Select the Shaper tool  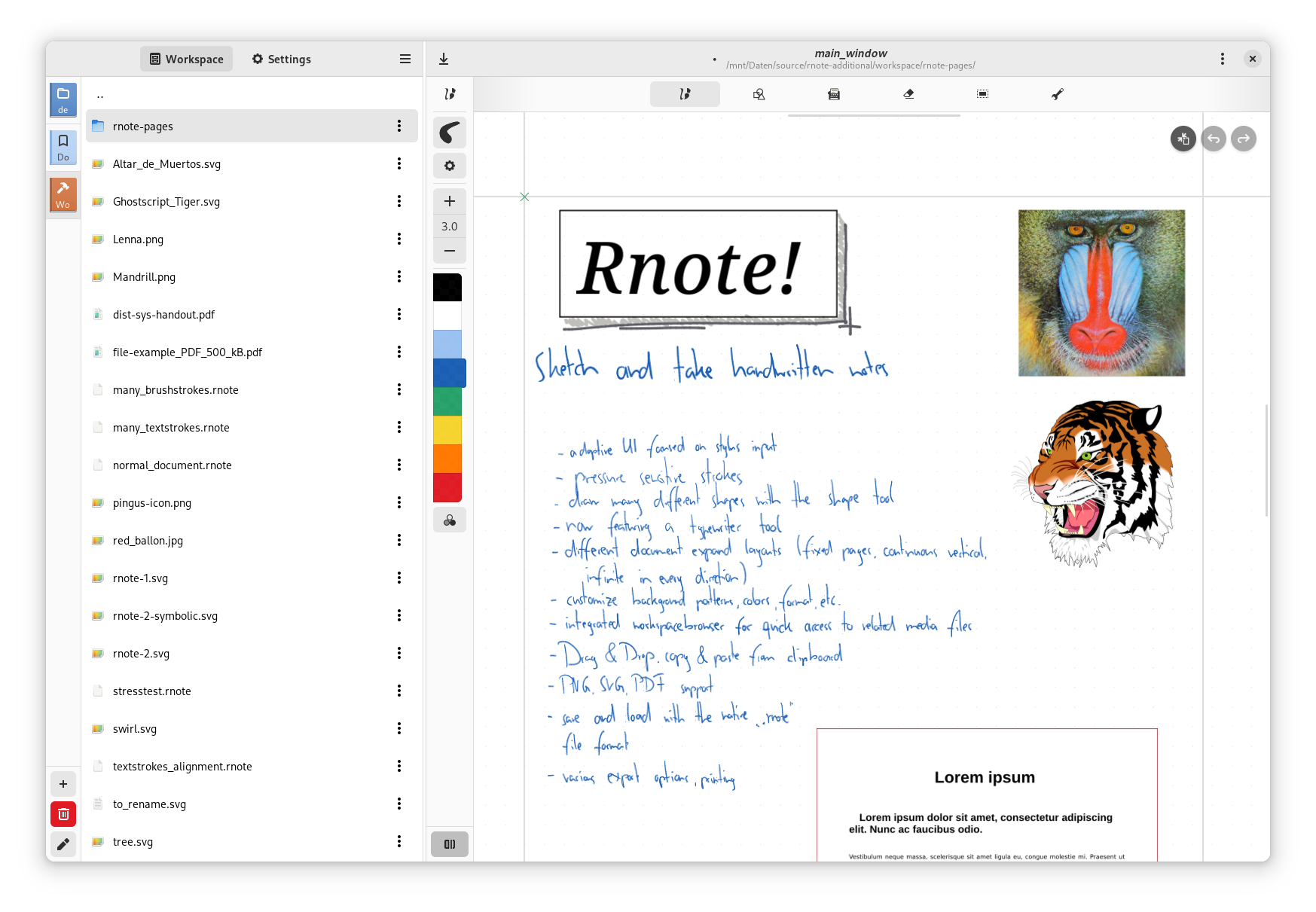(x=759, y=94)
